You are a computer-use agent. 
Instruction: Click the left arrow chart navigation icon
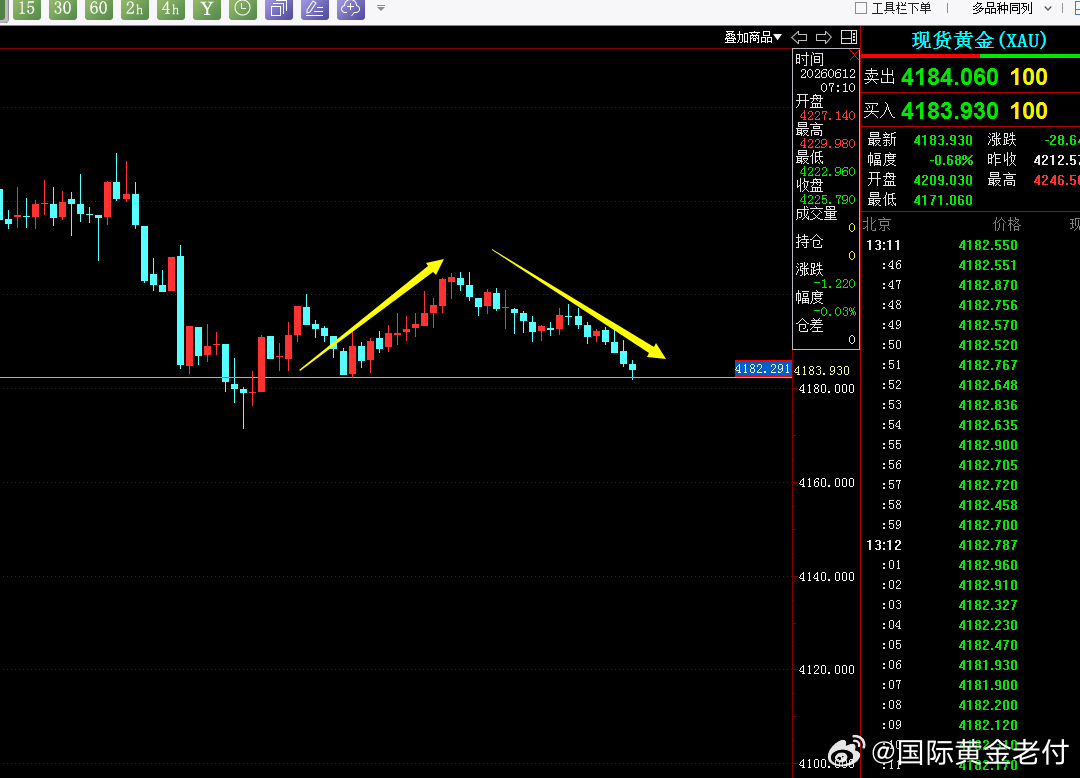pyautogui.click(x=800, y=37)
